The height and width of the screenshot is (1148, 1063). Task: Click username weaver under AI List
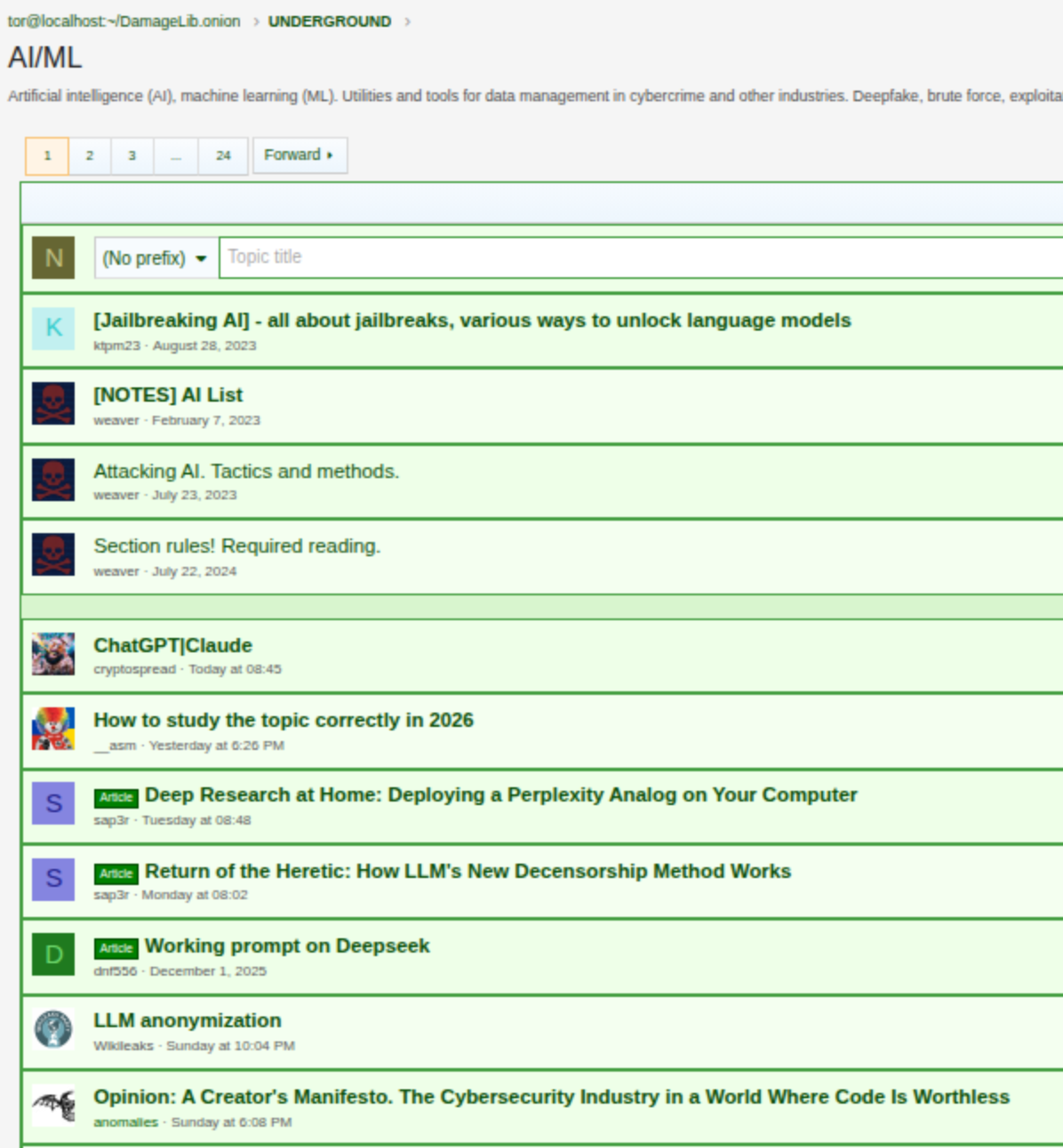(x=116, y=420)
